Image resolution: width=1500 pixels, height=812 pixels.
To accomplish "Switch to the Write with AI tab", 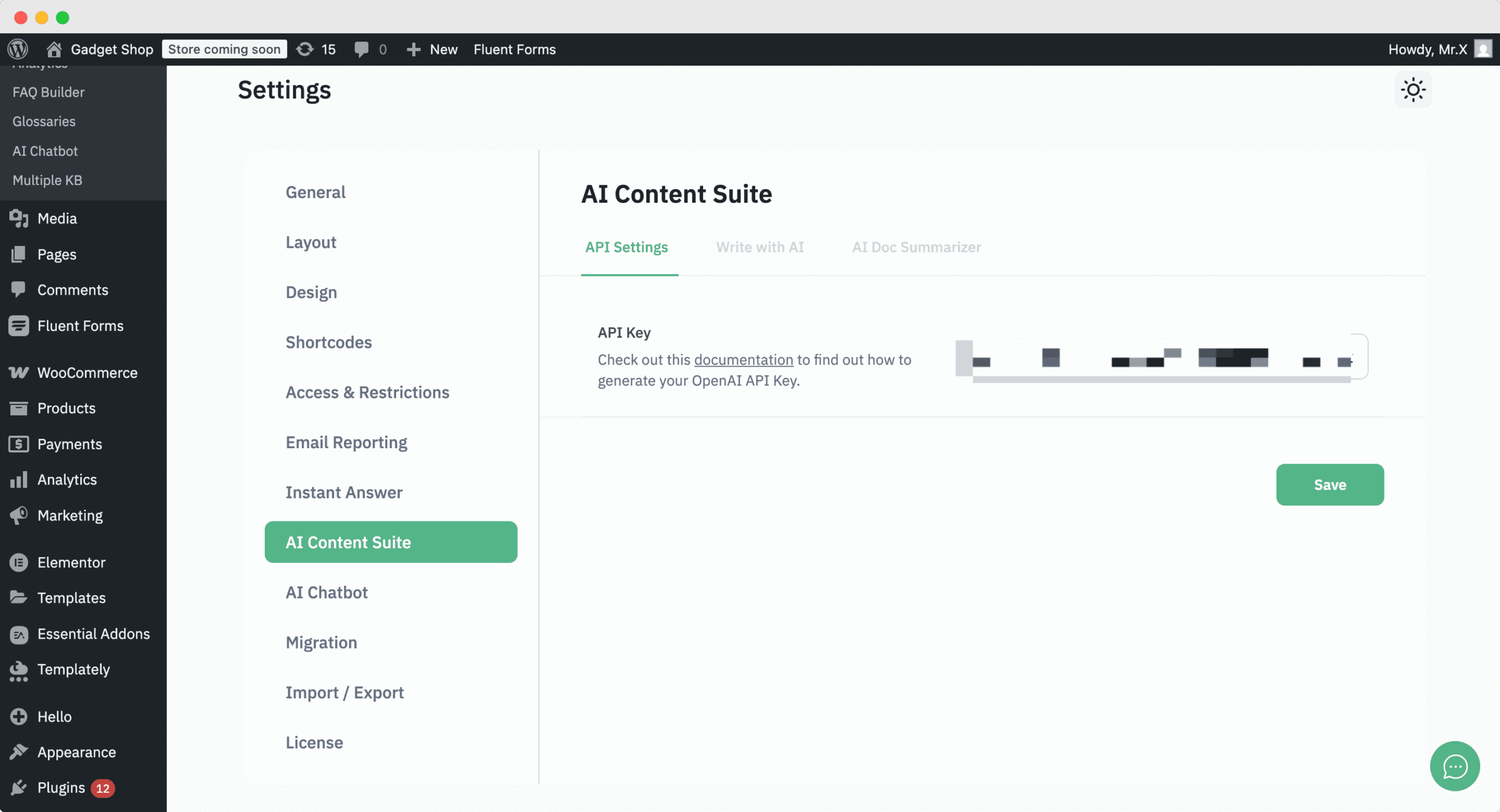I will point(760,247).
